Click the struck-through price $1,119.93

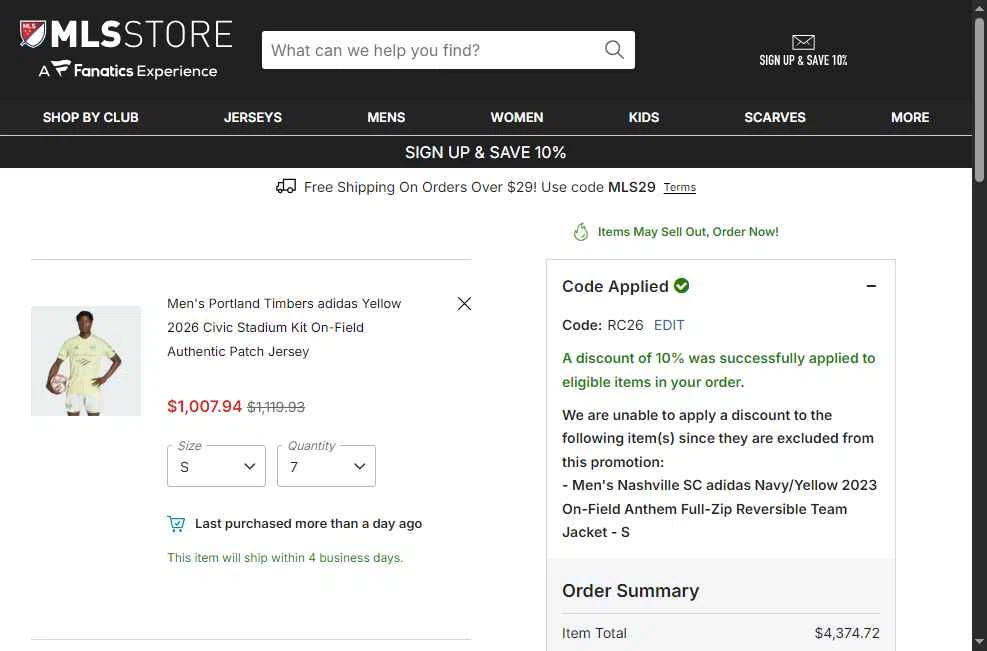pos(276,407)
